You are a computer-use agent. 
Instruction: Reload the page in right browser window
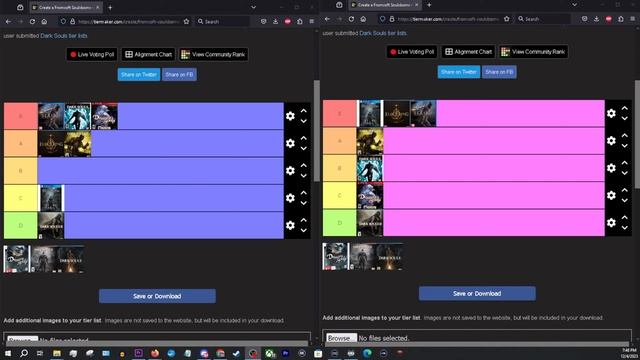coord(351,19)
